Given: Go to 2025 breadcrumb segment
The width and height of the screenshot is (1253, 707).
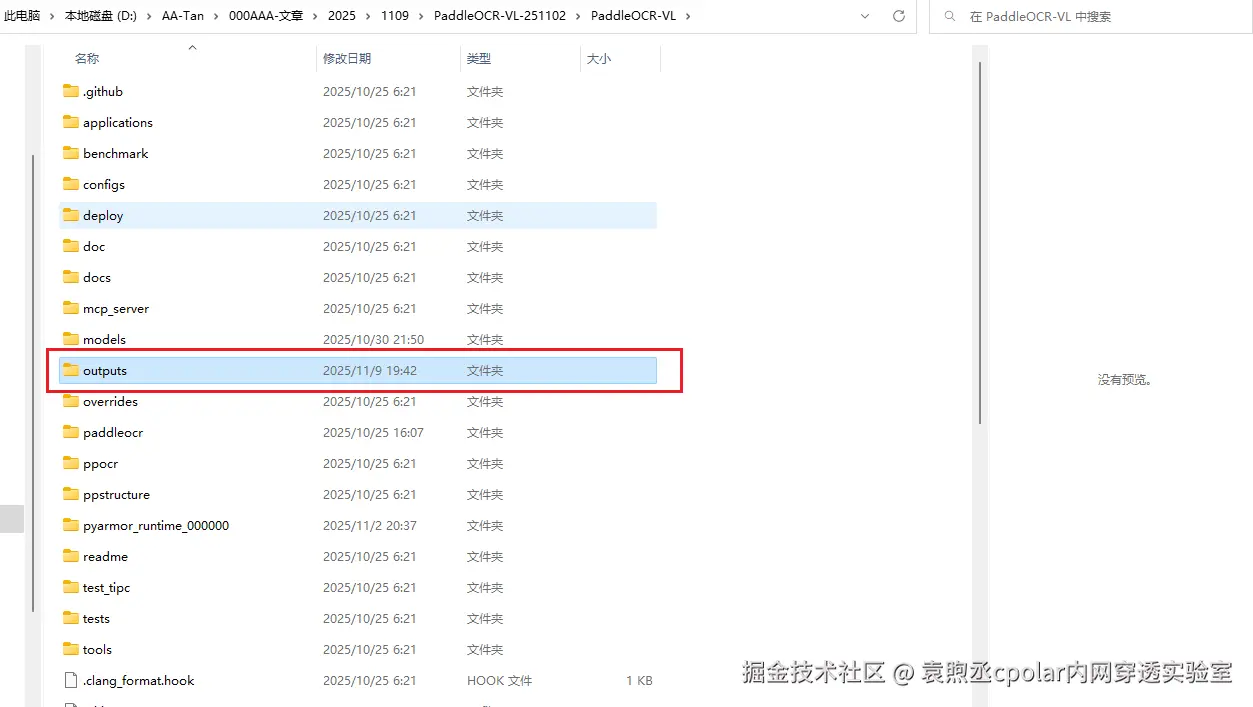Looking at the screenshot, I should (x=341, y=16).
